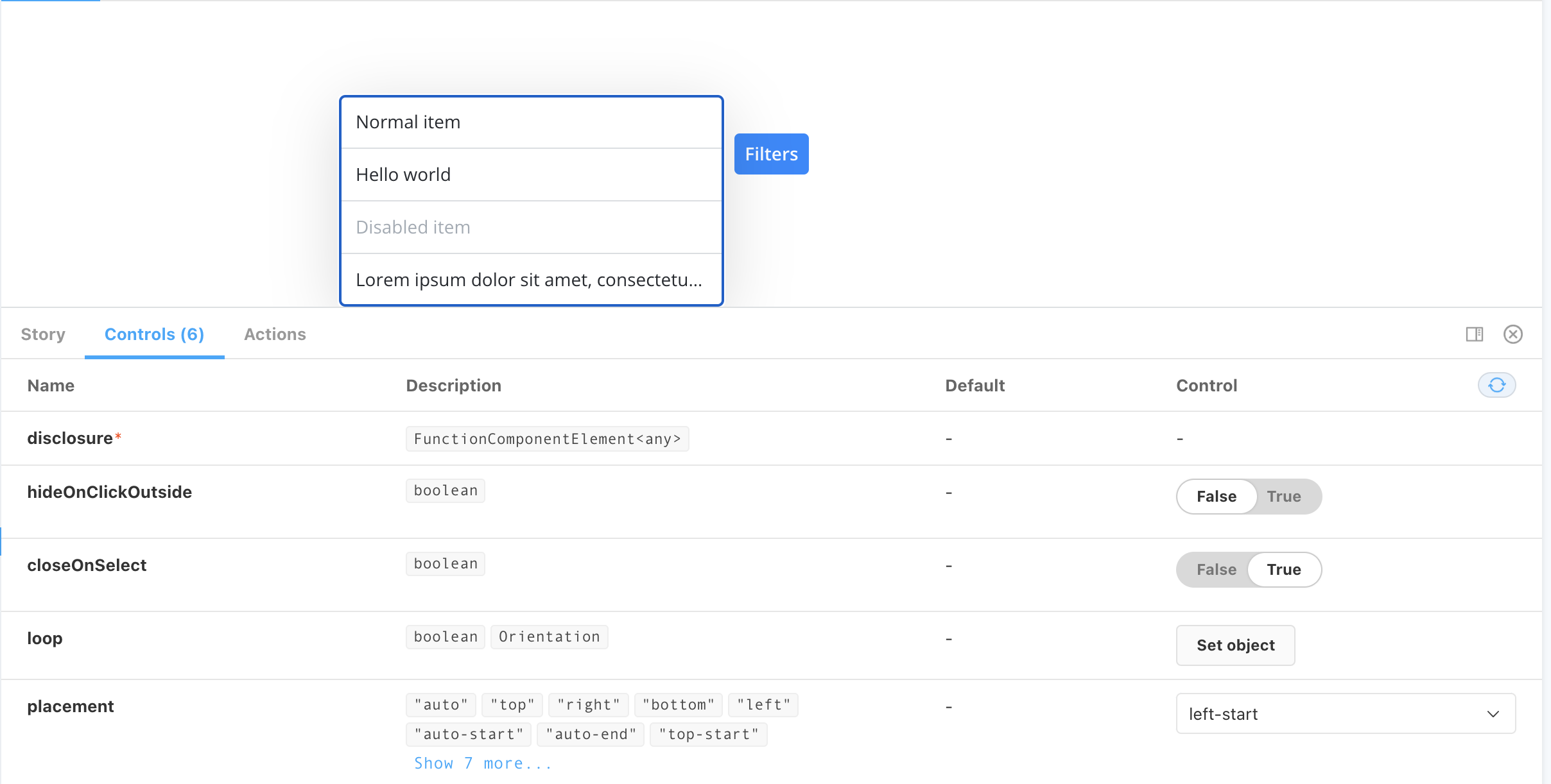Image resolution: width=1551 pixels, height=784 pixels.
Task: Switch to the Story tab
Action: (43, 334)
